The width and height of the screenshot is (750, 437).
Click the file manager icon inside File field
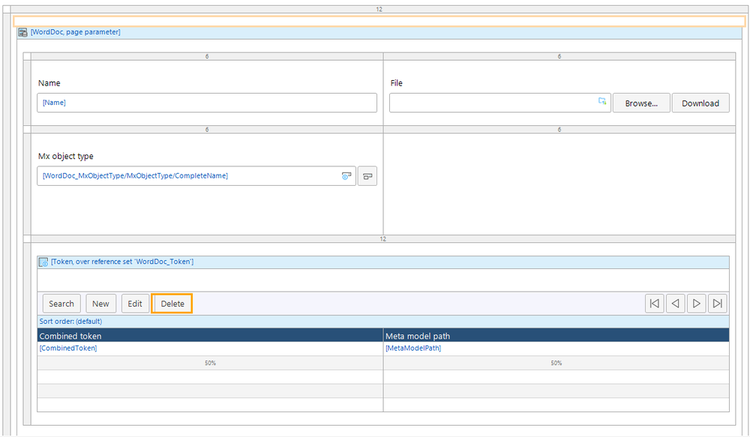coord(602,102)
